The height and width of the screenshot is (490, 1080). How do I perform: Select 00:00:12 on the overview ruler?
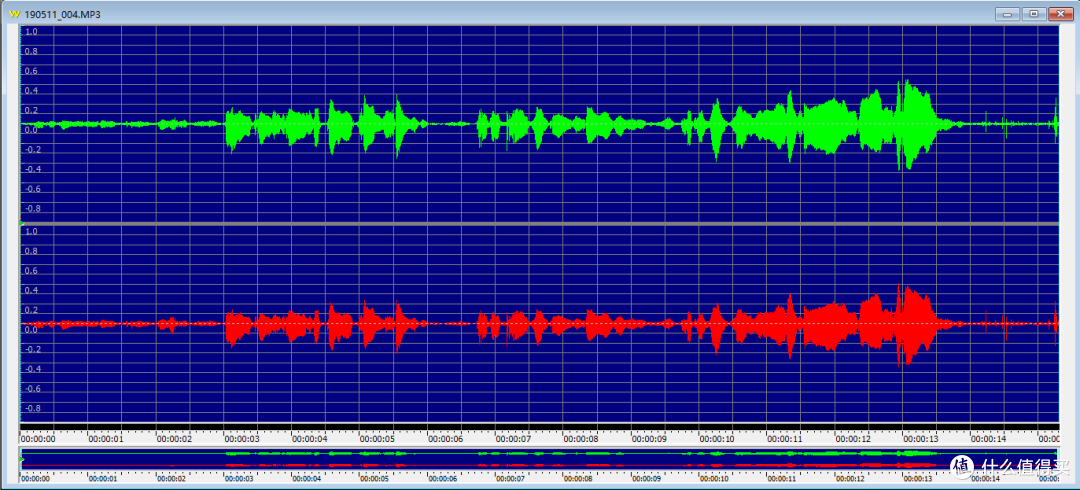[850, 478]
